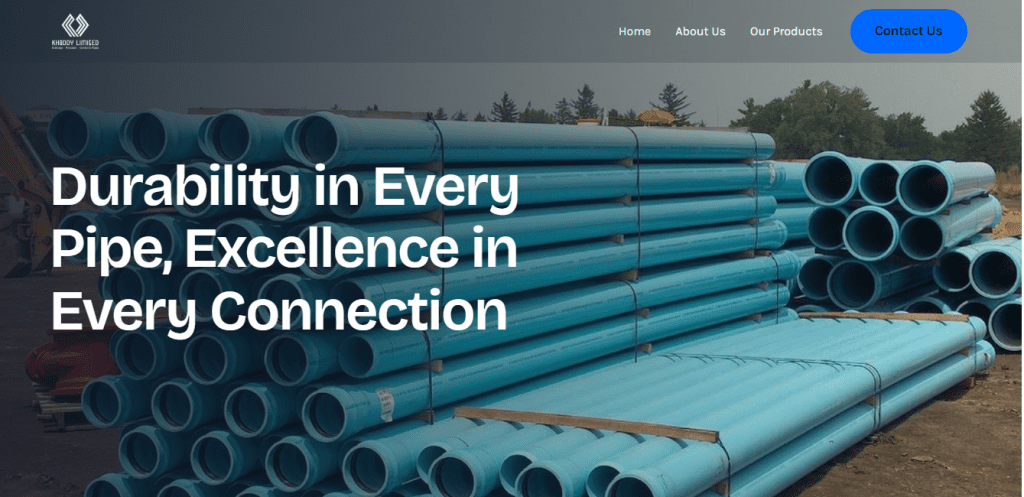The image size is (1024, 497).
Task: Click the "Every Connection" headline line
Action: tap(280, 311)
